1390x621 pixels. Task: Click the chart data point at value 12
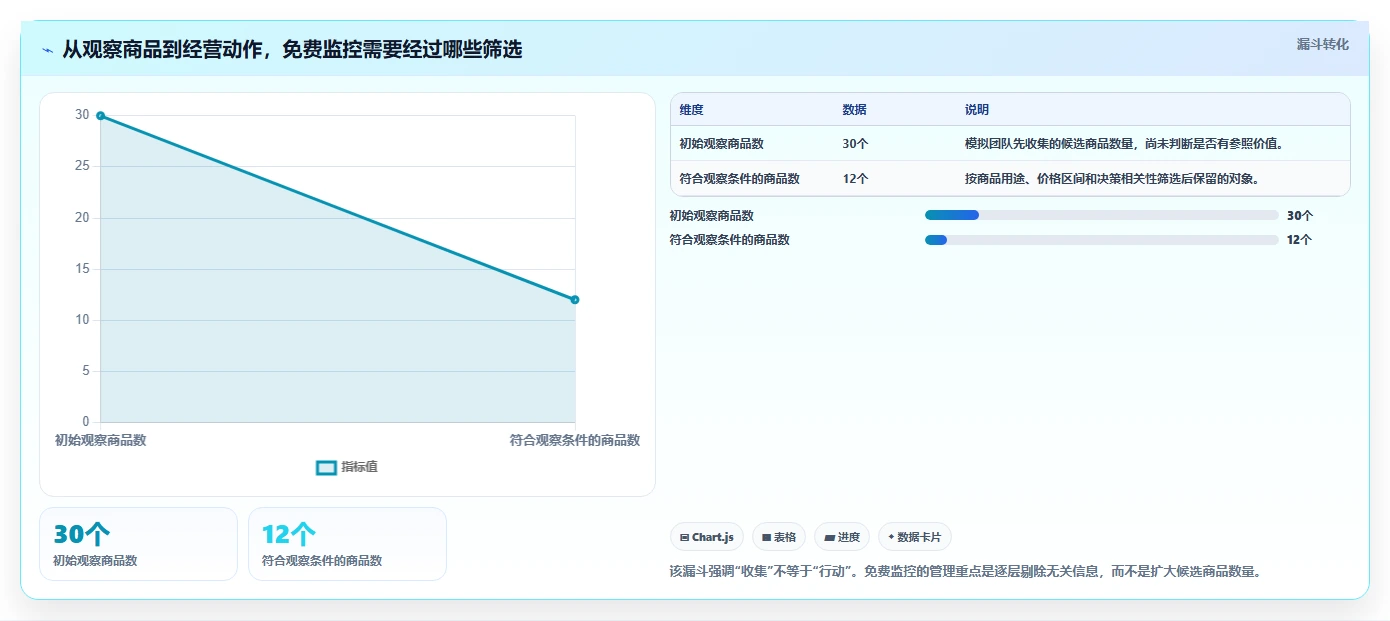pyautogui.click(x=575, y=300)
